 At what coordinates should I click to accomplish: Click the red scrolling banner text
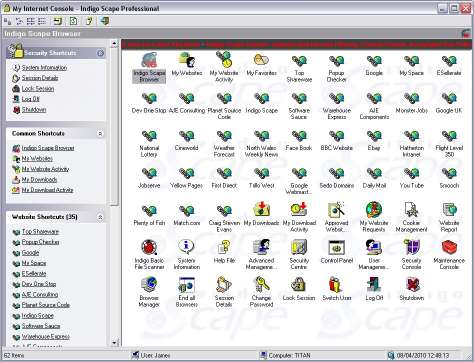297,44
